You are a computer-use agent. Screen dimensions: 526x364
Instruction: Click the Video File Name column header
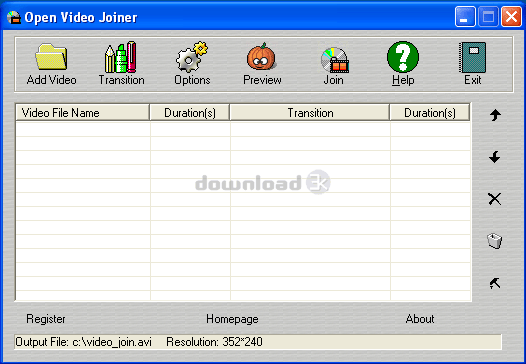(83, 113)
